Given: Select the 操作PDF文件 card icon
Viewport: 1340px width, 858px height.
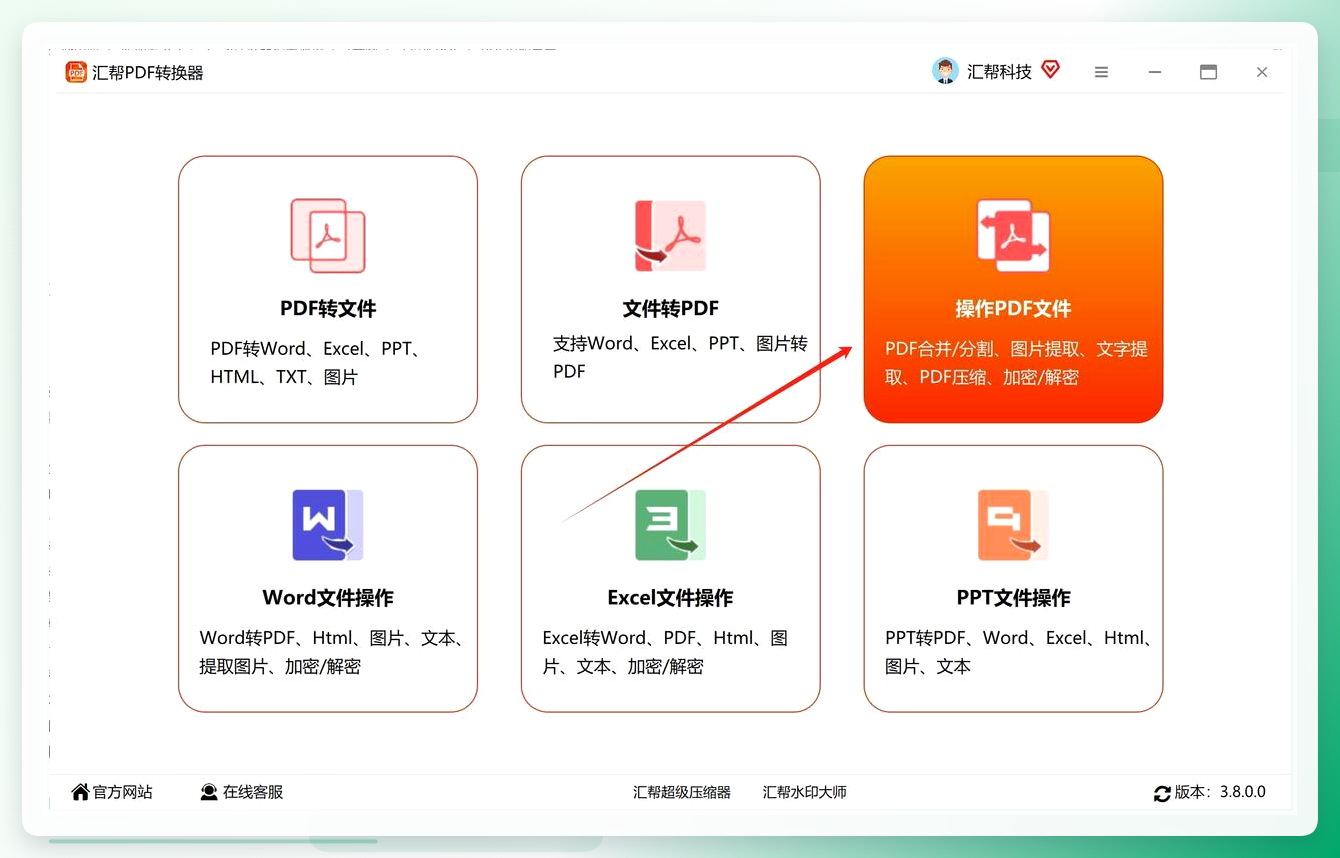Looking at the screenshot, I should coord(1013,236).
